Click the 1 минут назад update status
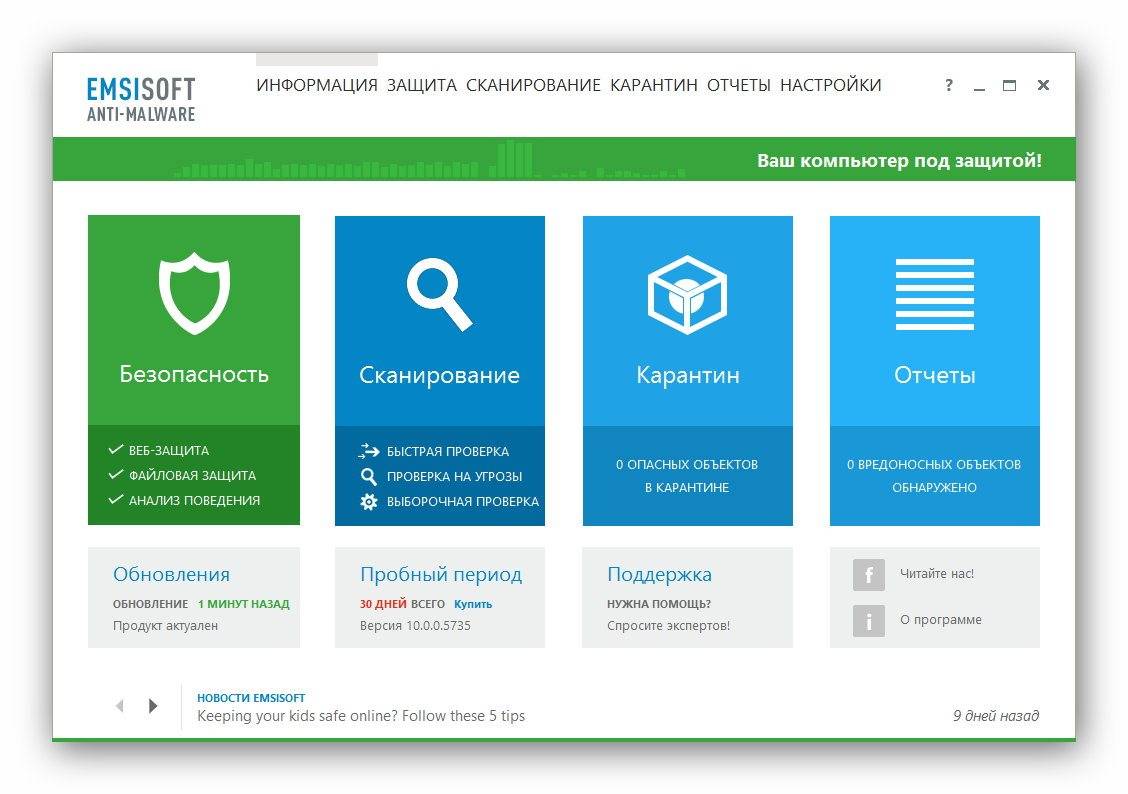The width and height of the screenshot is (1128, 794). (x=244, y=604)
